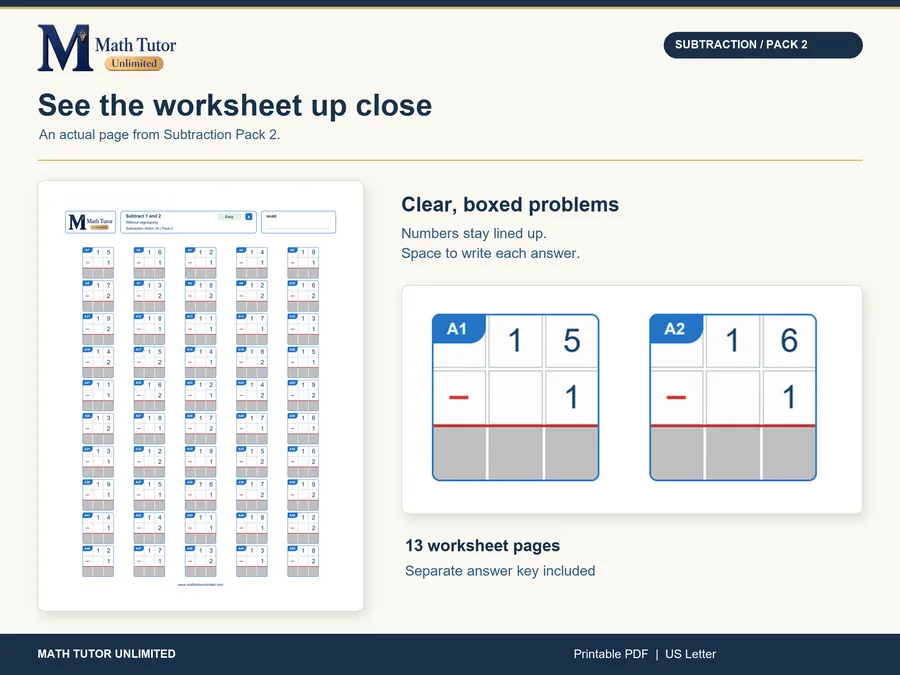Click the digit 6 in problem A2

pyautogui.click(x=789, y=341)
